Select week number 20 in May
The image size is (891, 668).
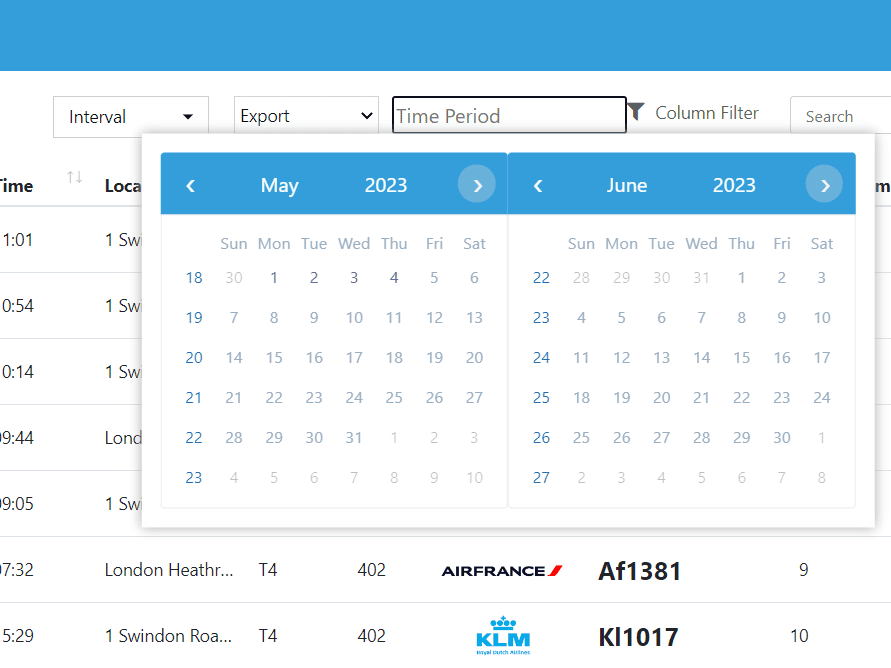tap(194, 358)
